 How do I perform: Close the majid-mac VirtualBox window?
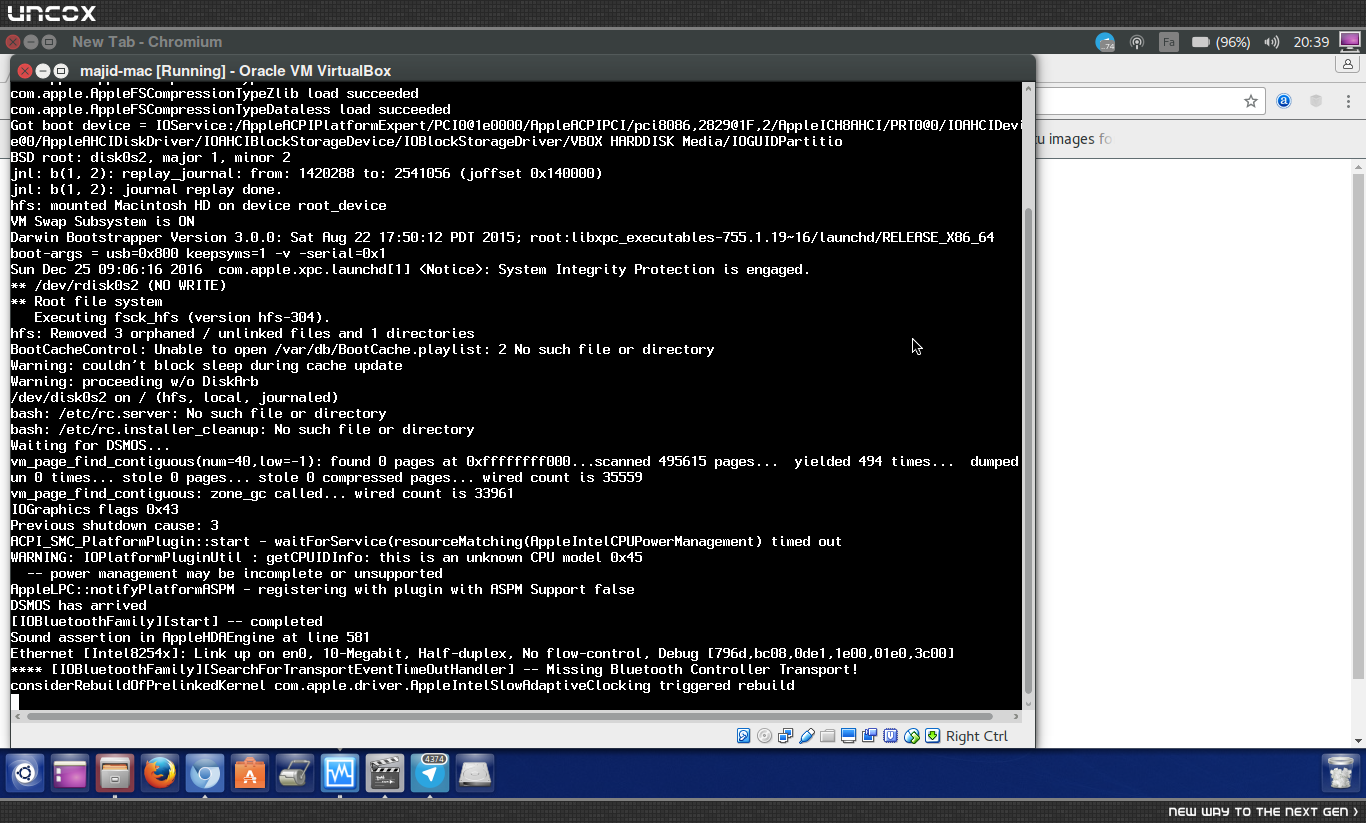(24, 70)
